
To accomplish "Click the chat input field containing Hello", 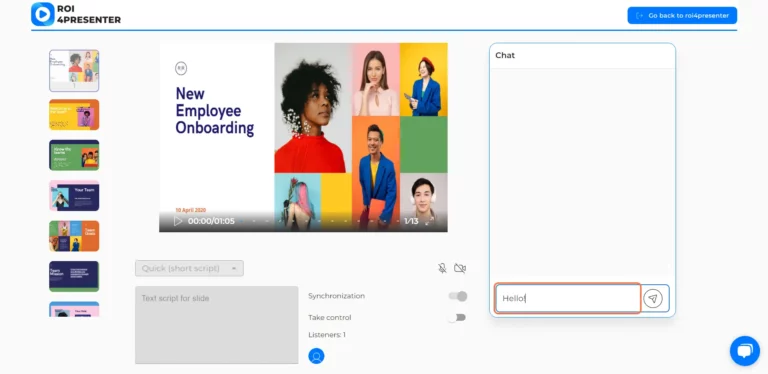I will tap(568, 298).
